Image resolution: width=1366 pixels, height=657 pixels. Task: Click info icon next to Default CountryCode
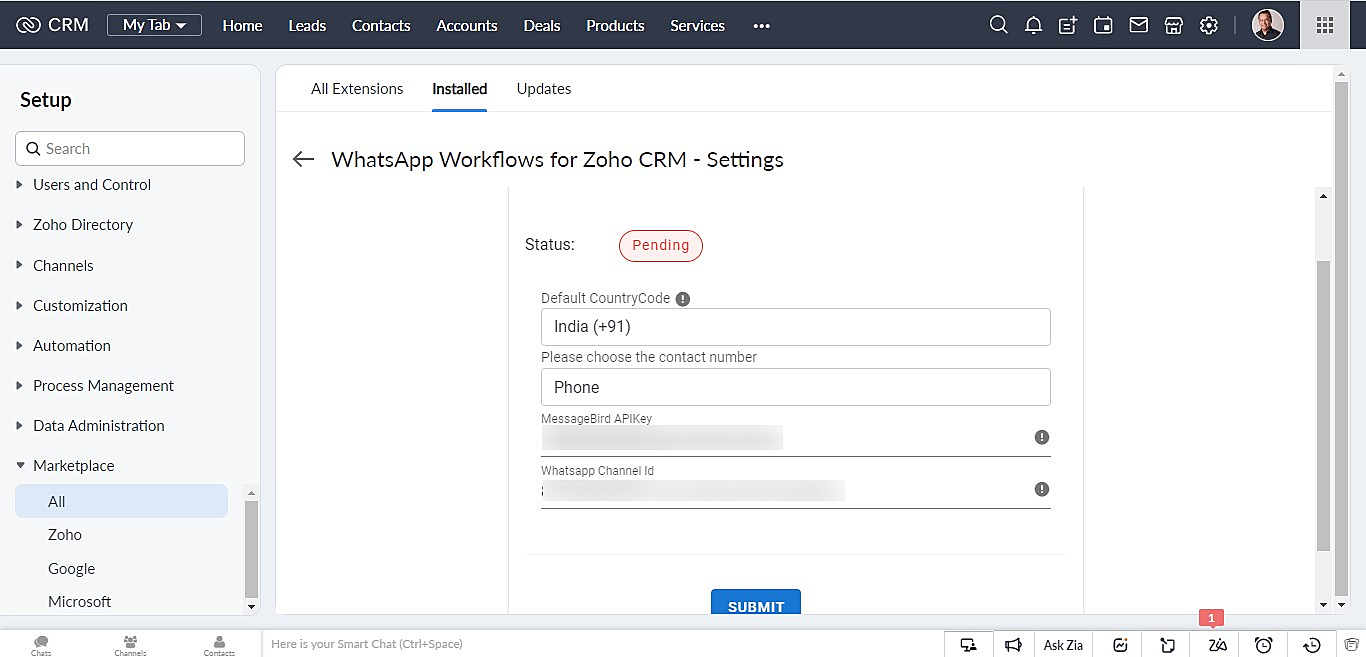[x=683, y=299]
